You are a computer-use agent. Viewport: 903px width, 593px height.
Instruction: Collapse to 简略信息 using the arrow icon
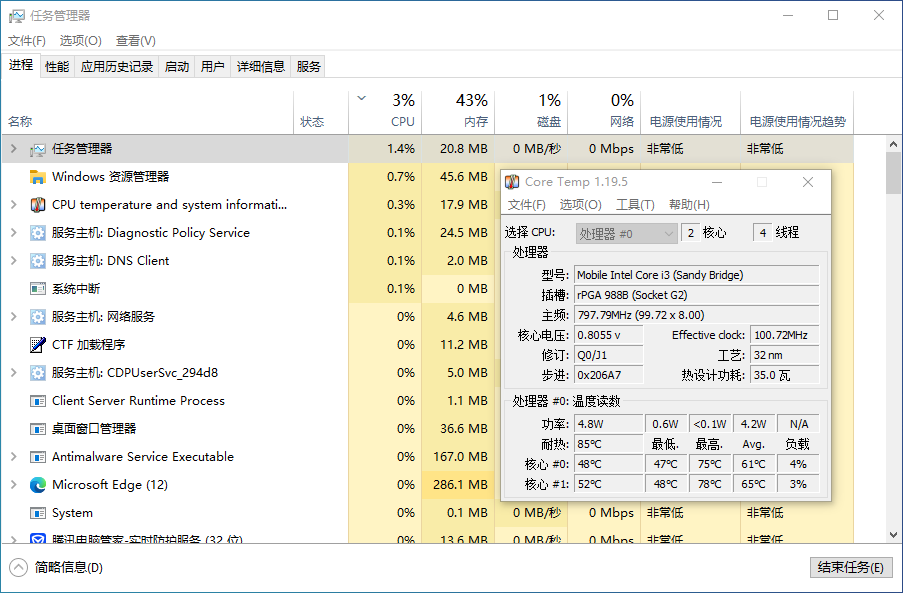click(x=18, y=568)
